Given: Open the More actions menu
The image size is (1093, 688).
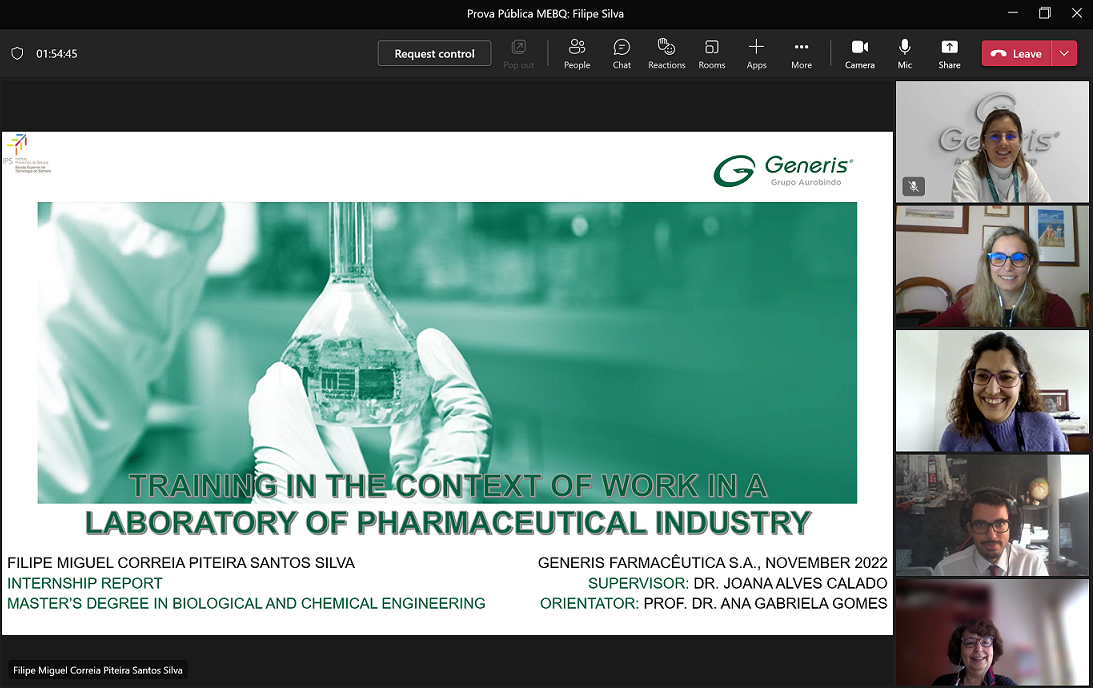Looking at the screenshot, I should pyautogui.click(x=801, y=53).
